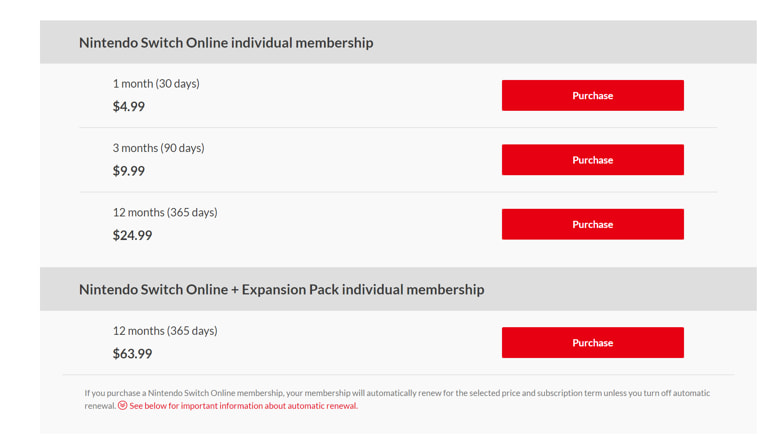
Task: Click the $9.99 price text
Action: (x=129, y=171)
